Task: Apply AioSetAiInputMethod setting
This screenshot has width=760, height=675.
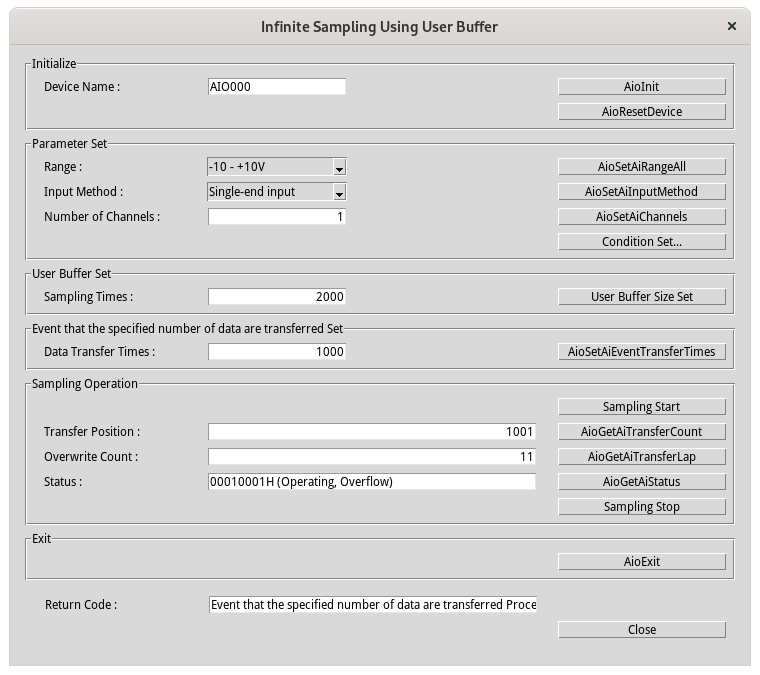Action: pos(641,192)
